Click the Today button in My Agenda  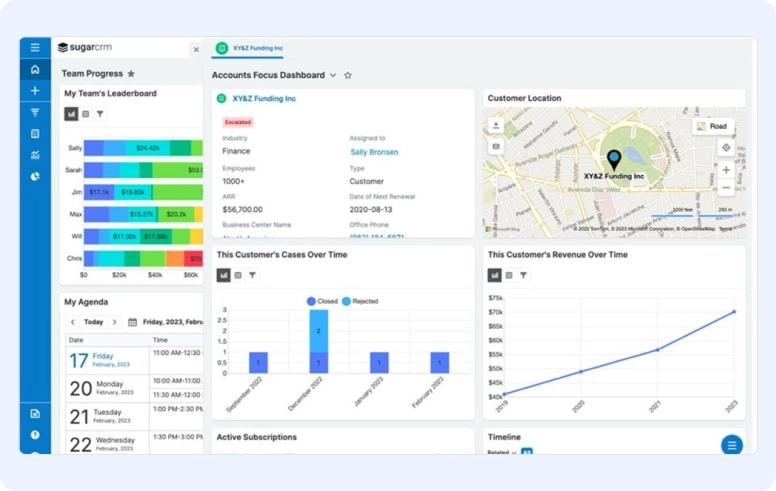tap(94, 322)
